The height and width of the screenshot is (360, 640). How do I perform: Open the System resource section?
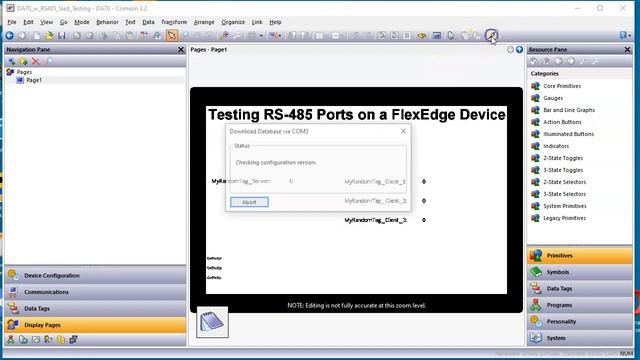[x=580, y=338]
